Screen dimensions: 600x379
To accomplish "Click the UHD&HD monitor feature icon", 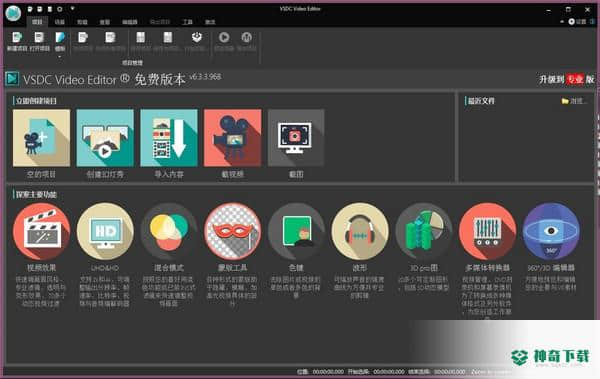I will [x=105, y=232].
